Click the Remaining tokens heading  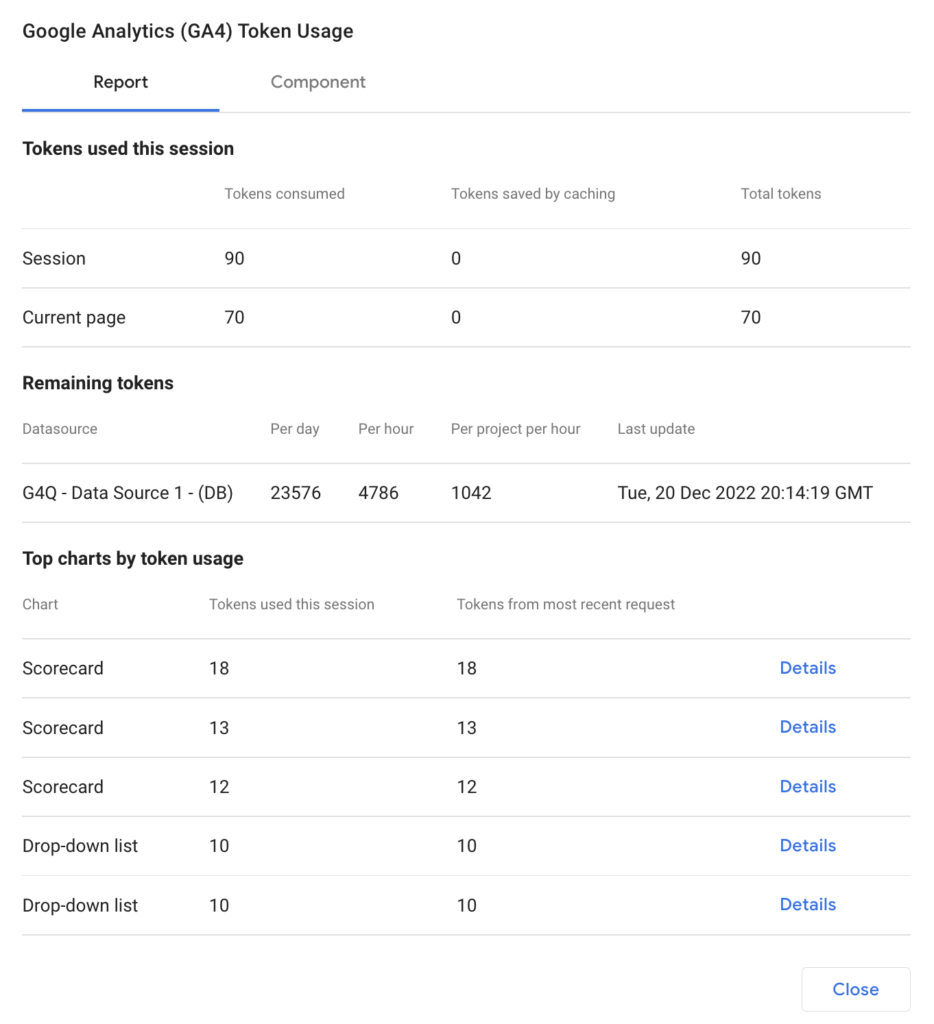point(98,383)
